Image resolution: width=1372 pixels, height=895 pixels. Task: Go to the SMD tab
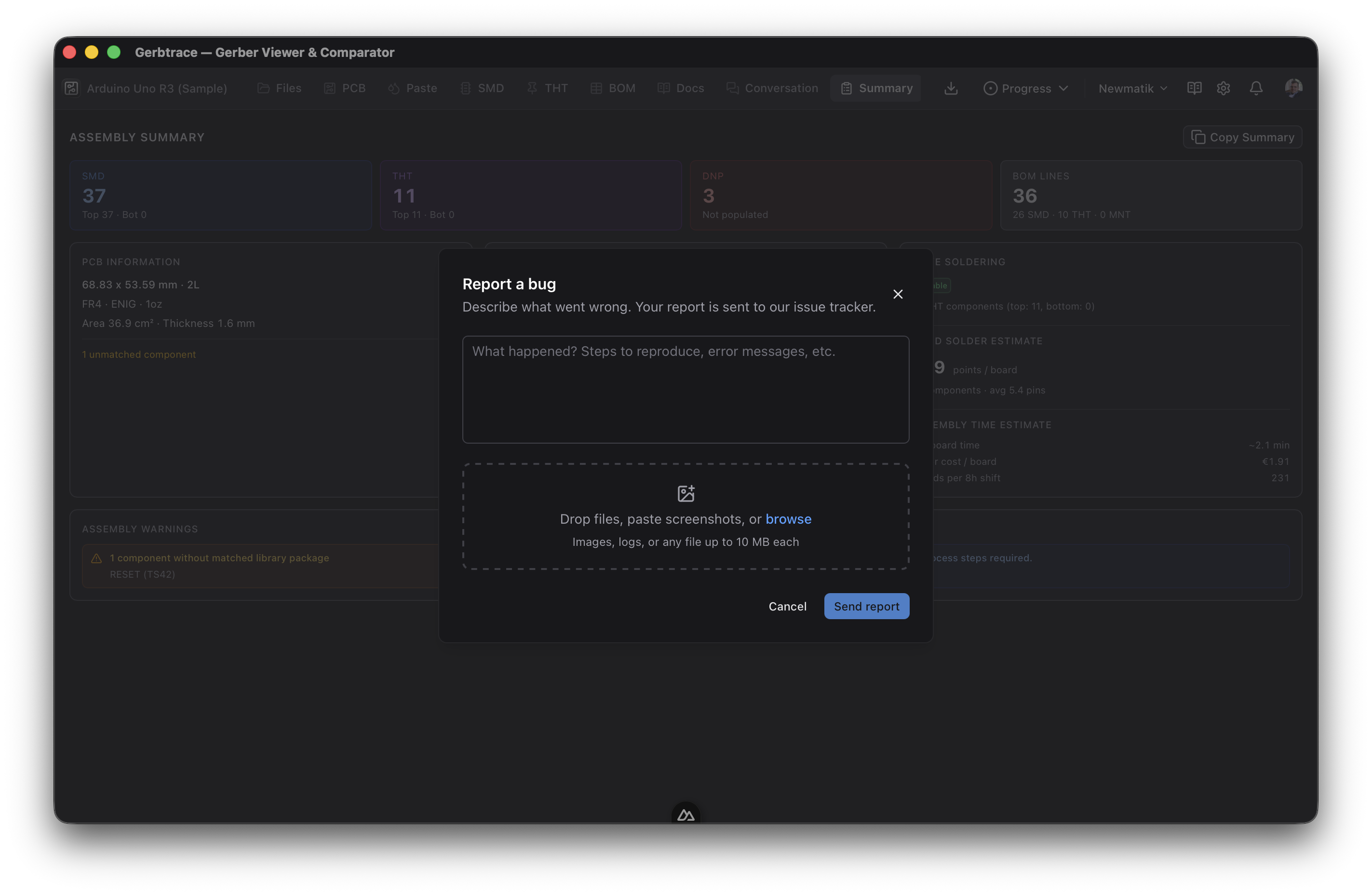(482, 88)
